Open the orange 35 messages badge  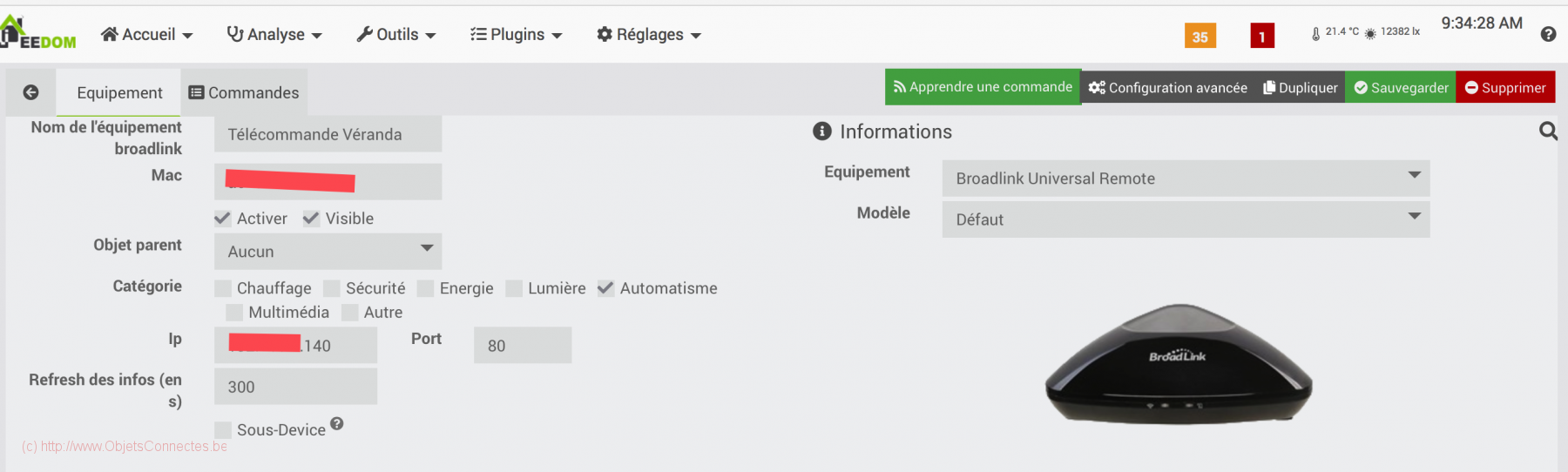[x=1200, y=36]
